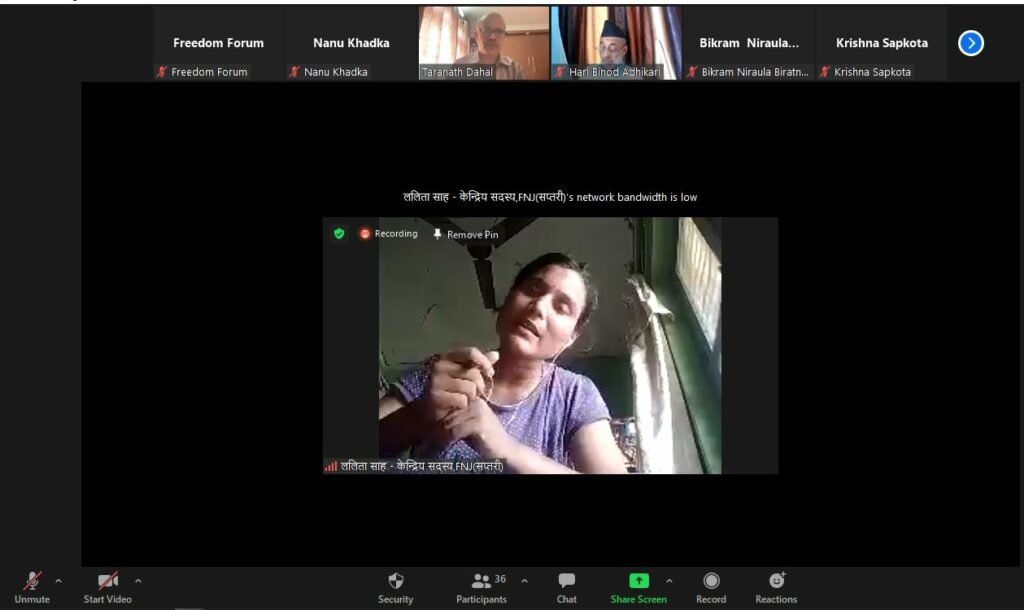Select the Freedom Forum participant tile
The width and height of the screenshot is (1024, 610).
pos(218,43)
